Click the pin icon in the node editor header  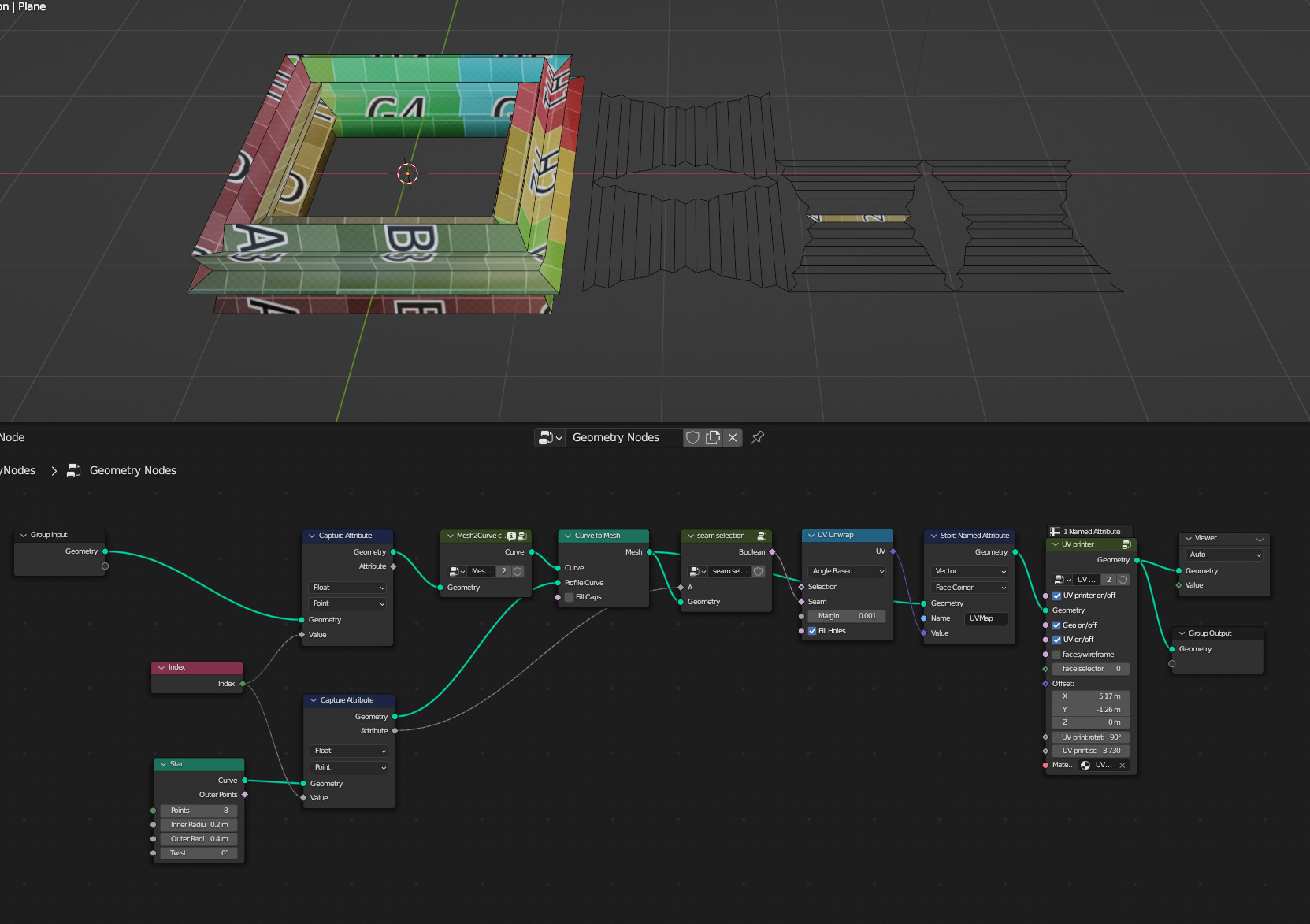(757, 437)
